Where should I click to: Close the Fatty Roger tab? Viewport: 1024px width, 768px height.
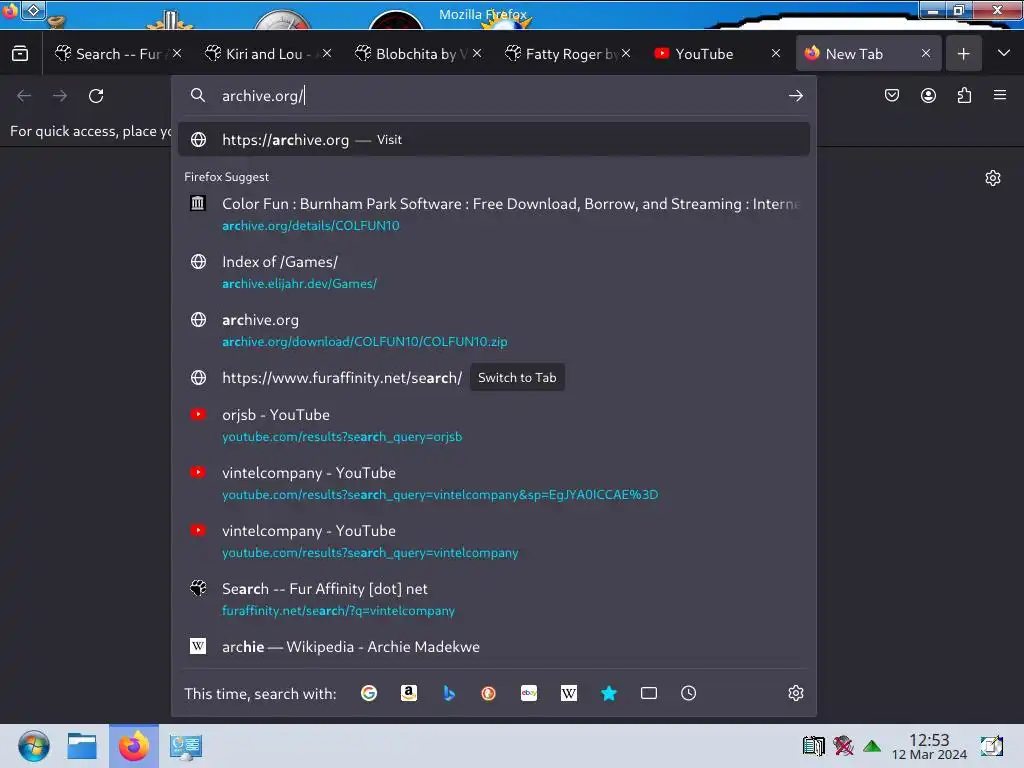pyautogui.click(x=626, y=54)
